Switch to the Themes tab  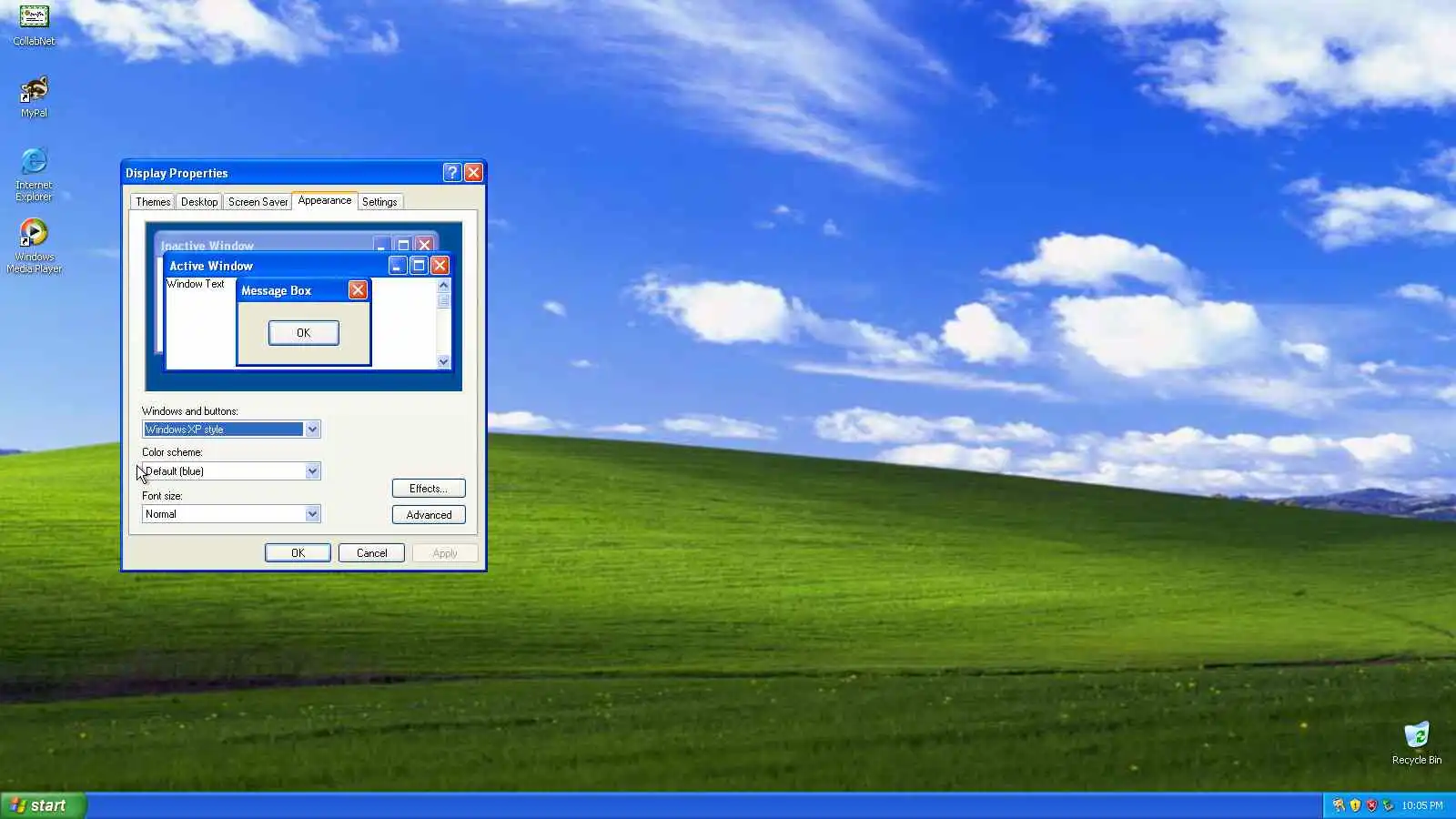tap(153, 202)
